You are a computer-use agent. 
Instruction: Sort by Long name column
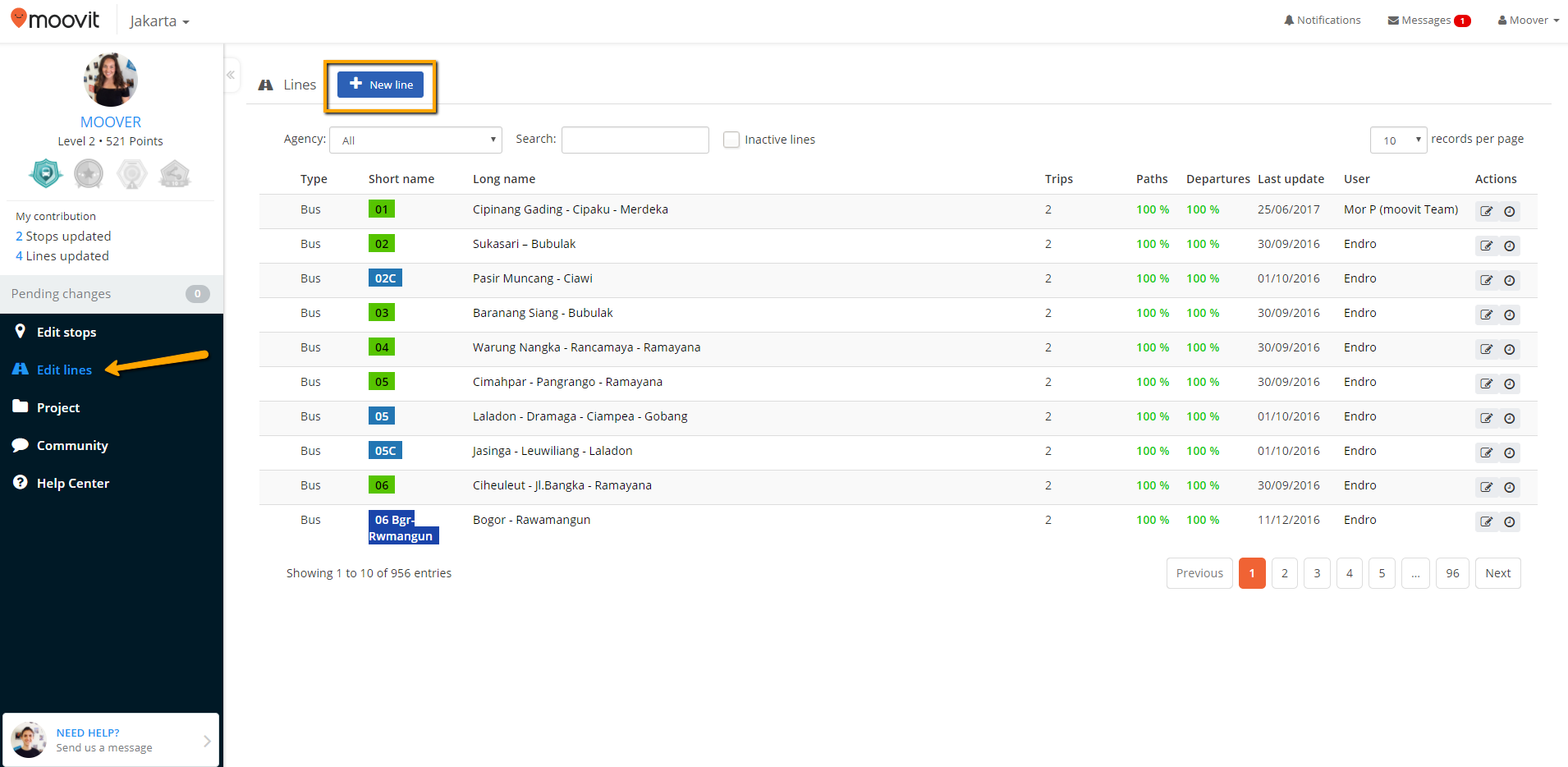[504, 179]
